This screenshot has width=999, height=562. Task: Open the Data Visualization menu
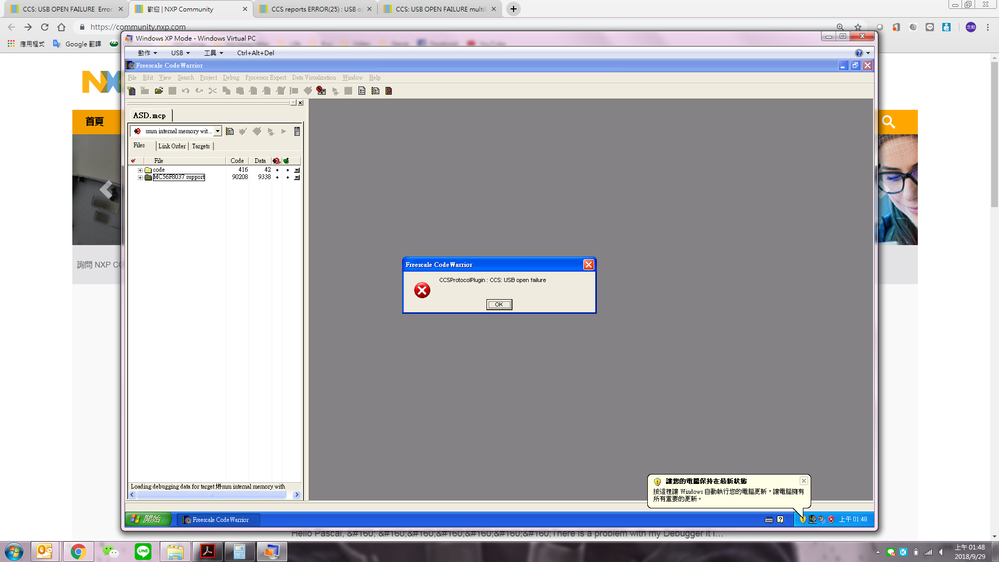click(x=314, y=78)
